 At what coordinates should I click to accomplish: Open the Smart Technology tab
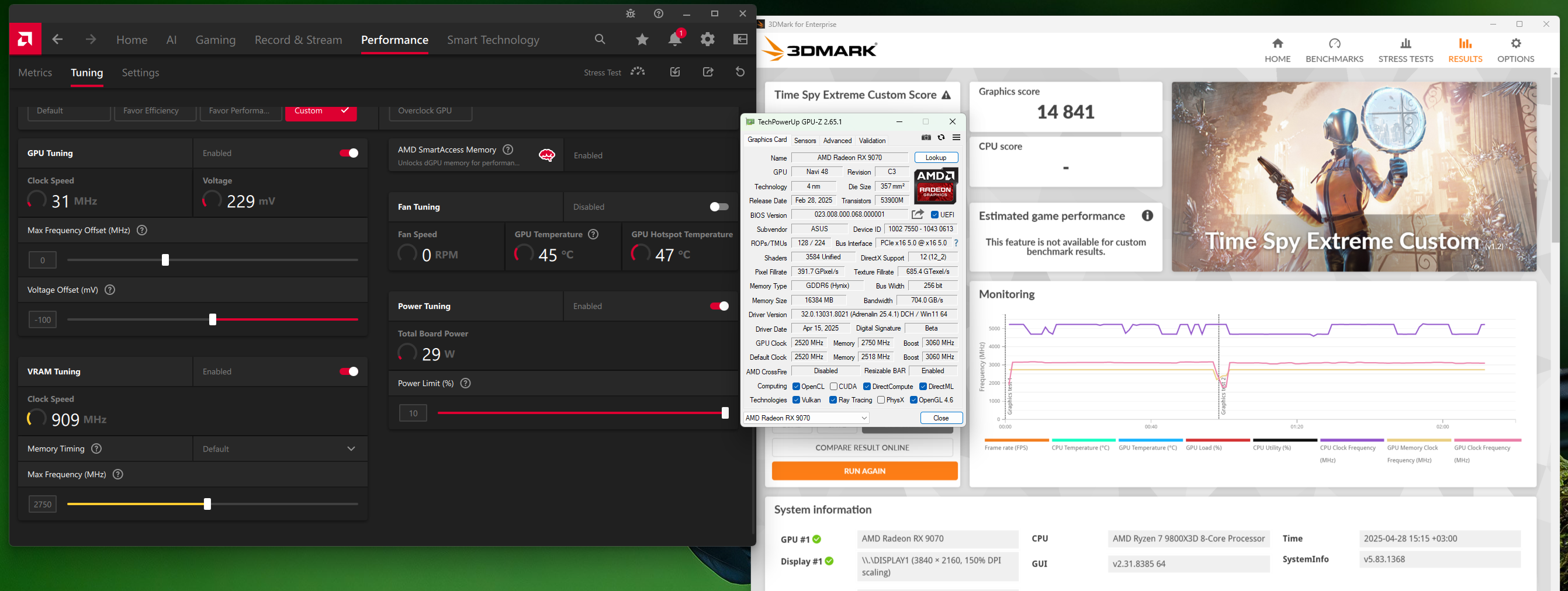[493, 40]
